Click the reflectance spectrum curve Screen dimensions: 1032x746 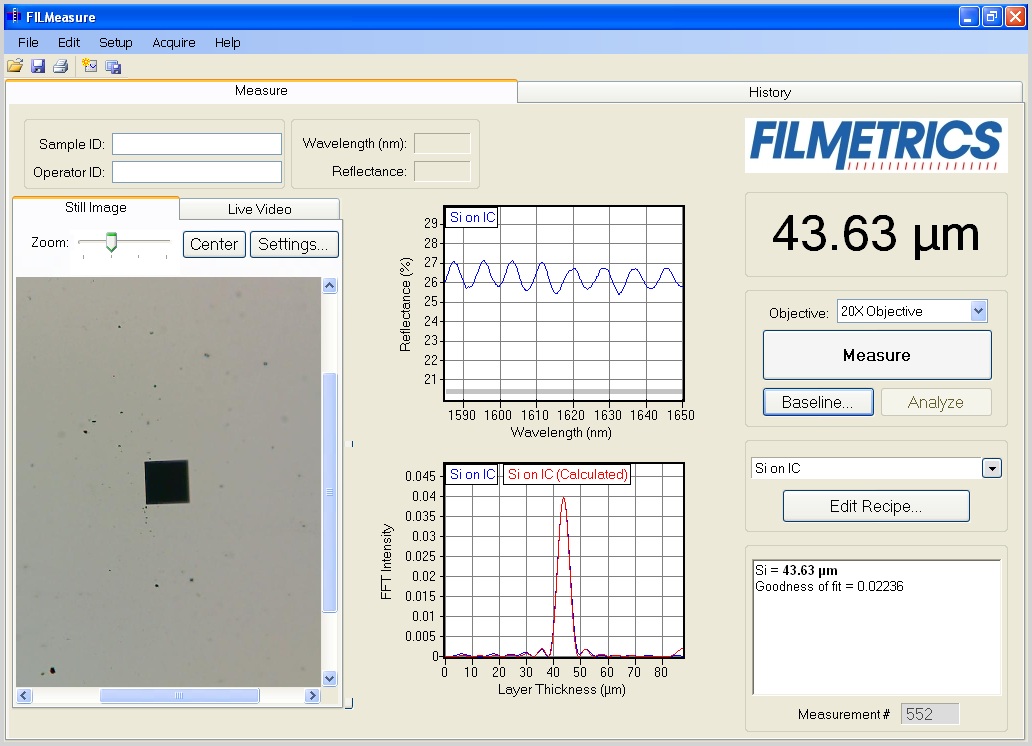point(564,277)
